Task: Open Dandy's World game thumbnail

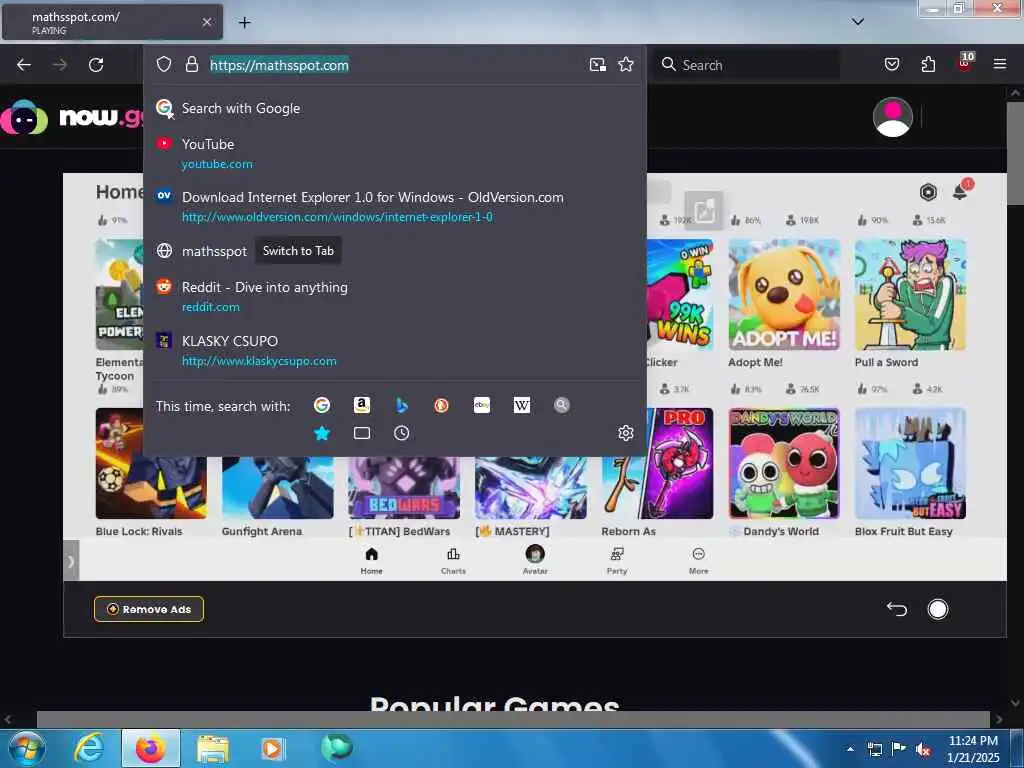Action: [784, 464]
